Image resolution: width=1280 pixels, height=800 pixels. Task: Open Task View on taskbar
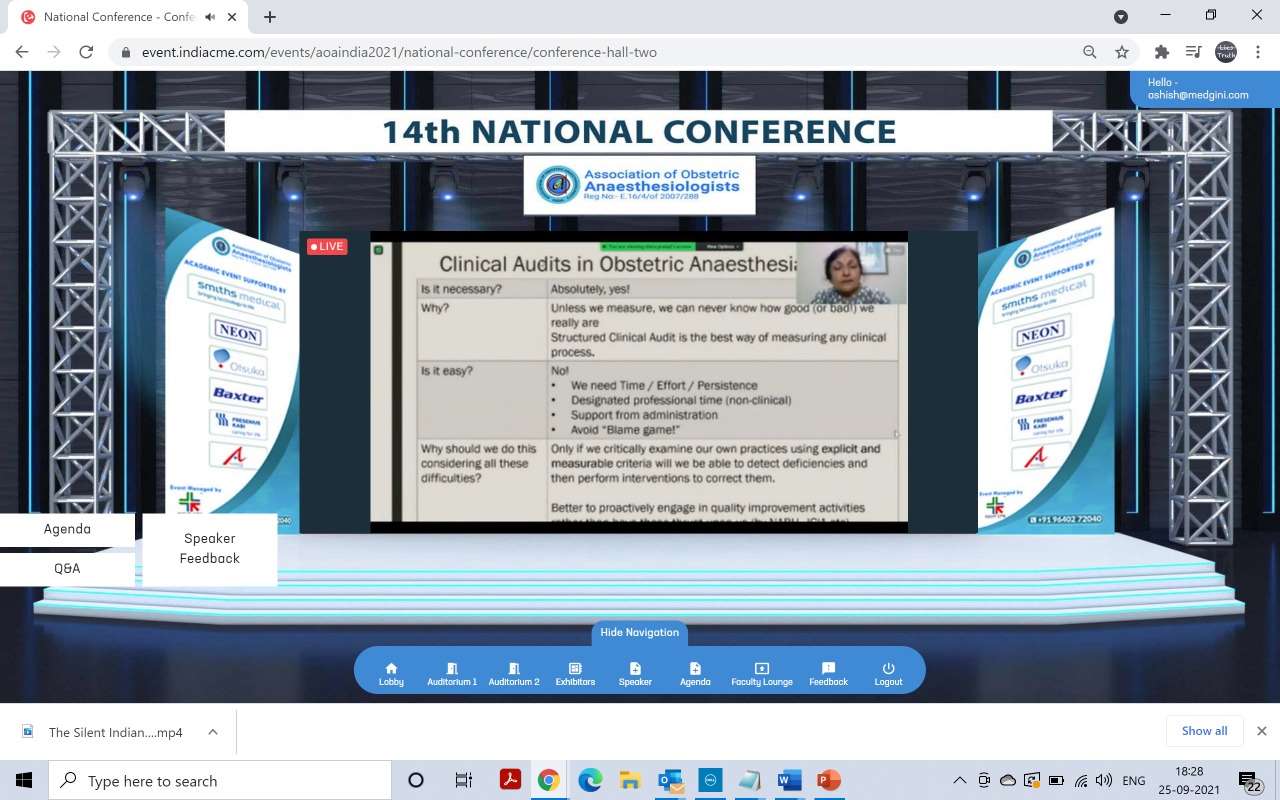tap(463, 780)
